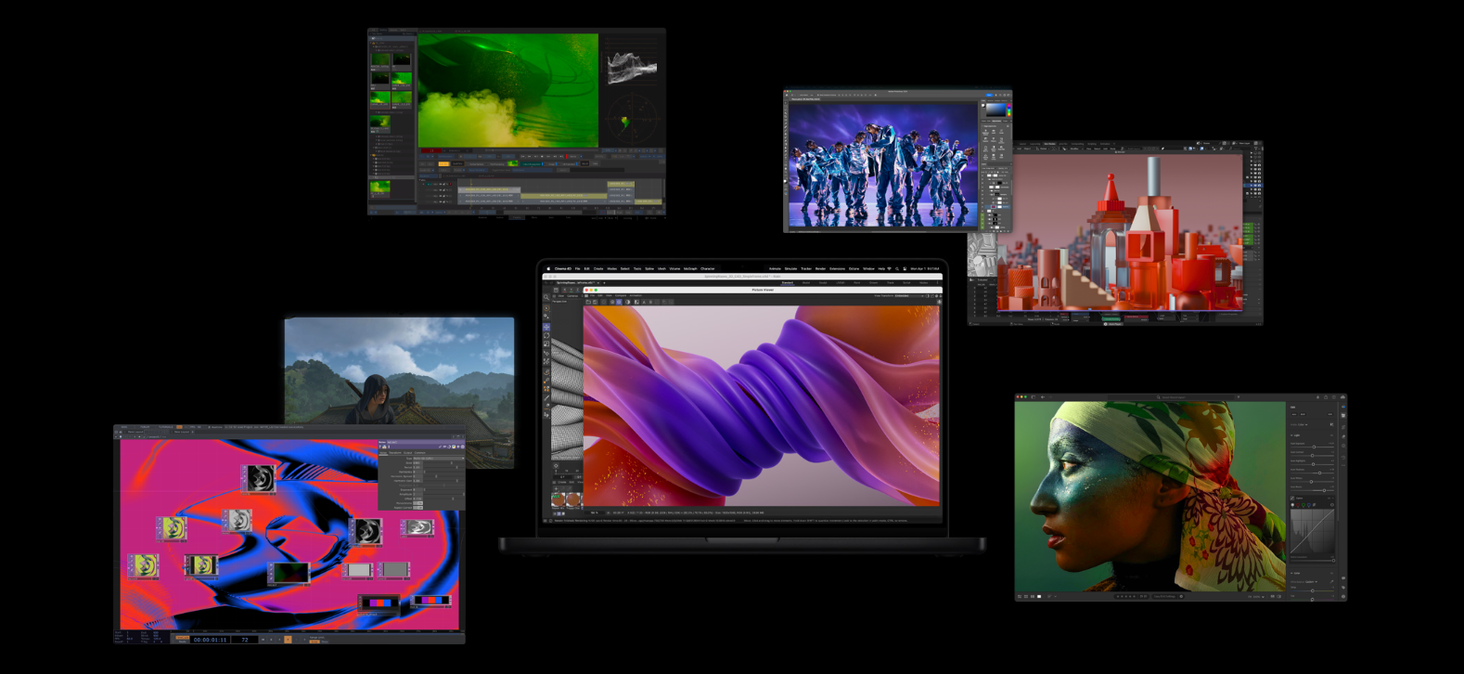Image resolution: width=1464 pixels, height=674 pixels.
Task: Open the White Balance dropdown in Lightroom
Action: tap(1311, 582)
